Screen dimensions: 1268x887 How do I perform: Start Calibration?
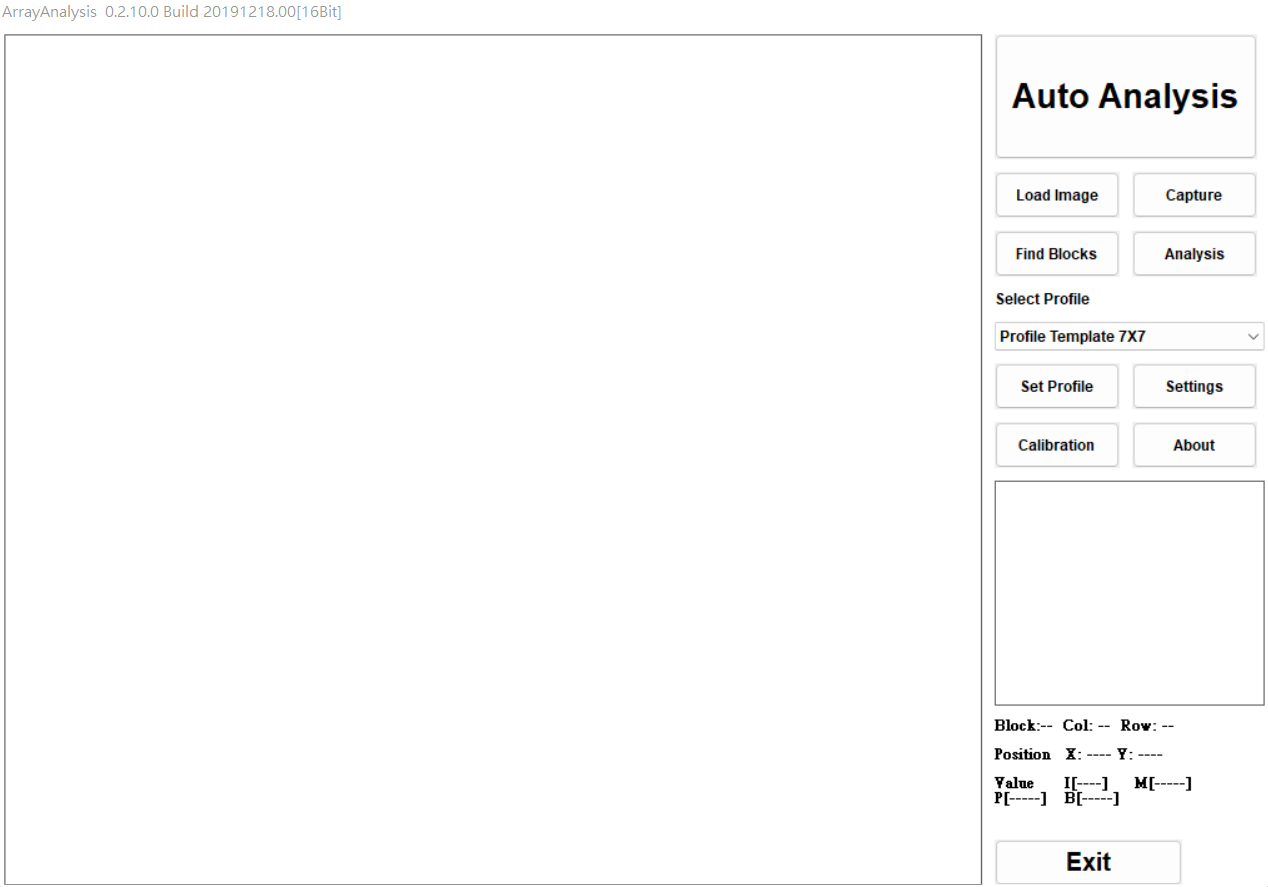(1056, 445)
